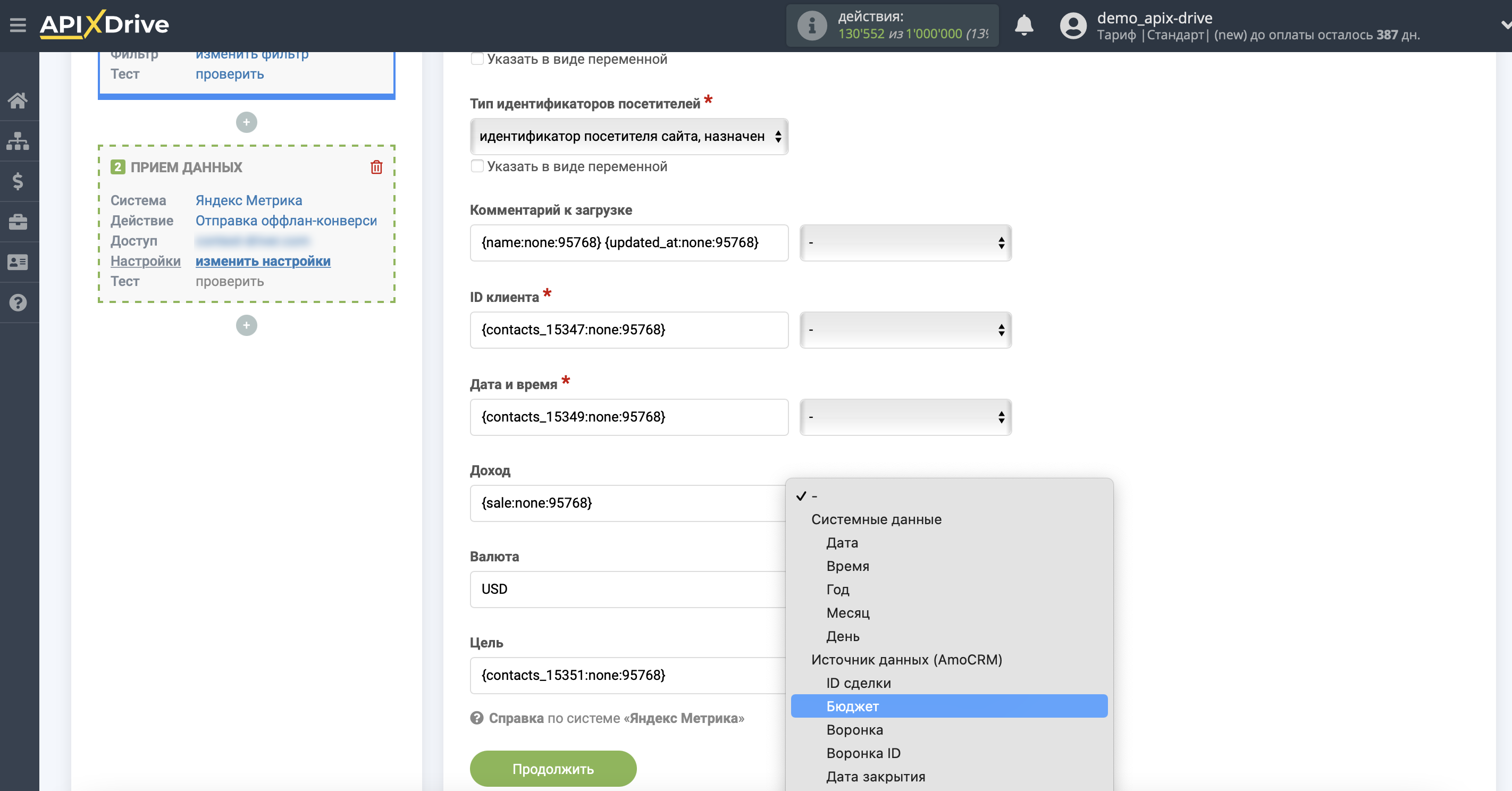This screenshot has width=1512, height=791.
Task: Click blurred access account link
Action: tap(253, 241)
